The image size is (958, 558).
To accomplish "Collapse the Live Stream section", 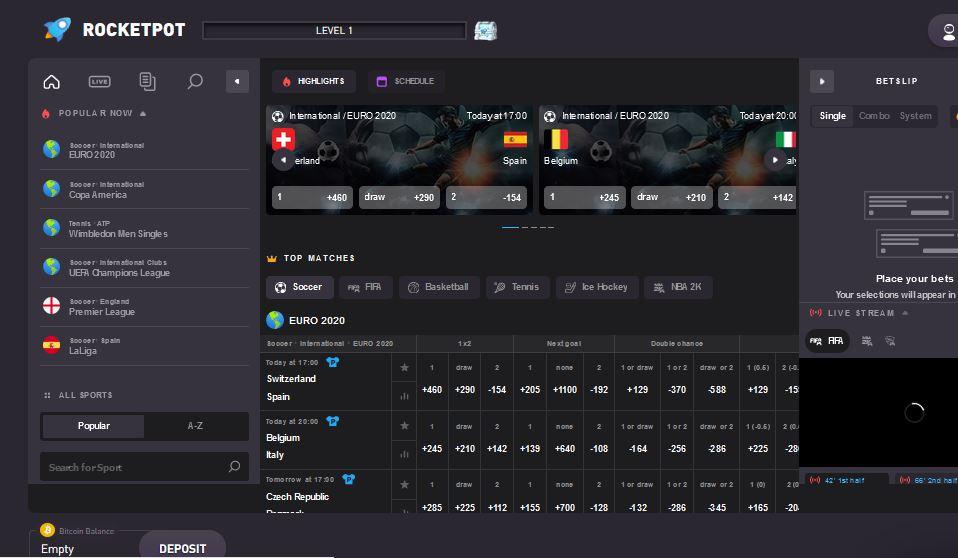I will click(905, 313).
